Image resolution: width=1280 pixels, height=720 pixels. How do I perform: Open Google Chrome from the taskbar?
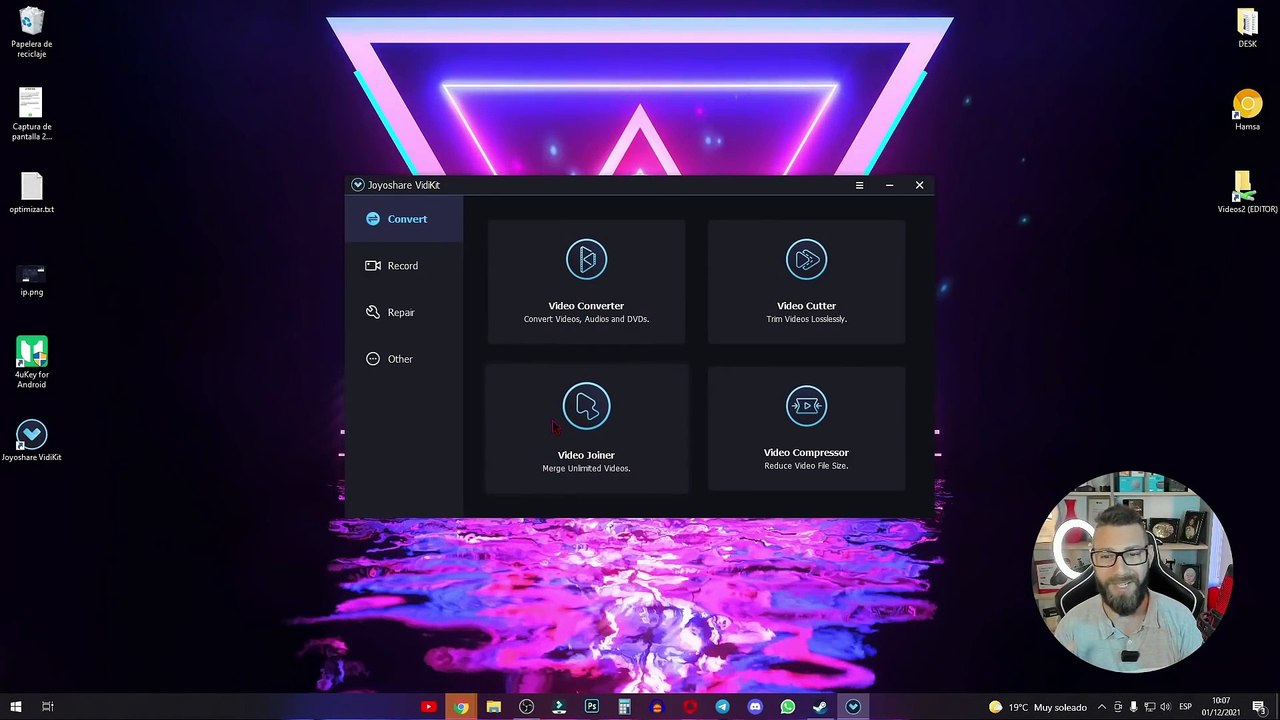tap(461, 707)
